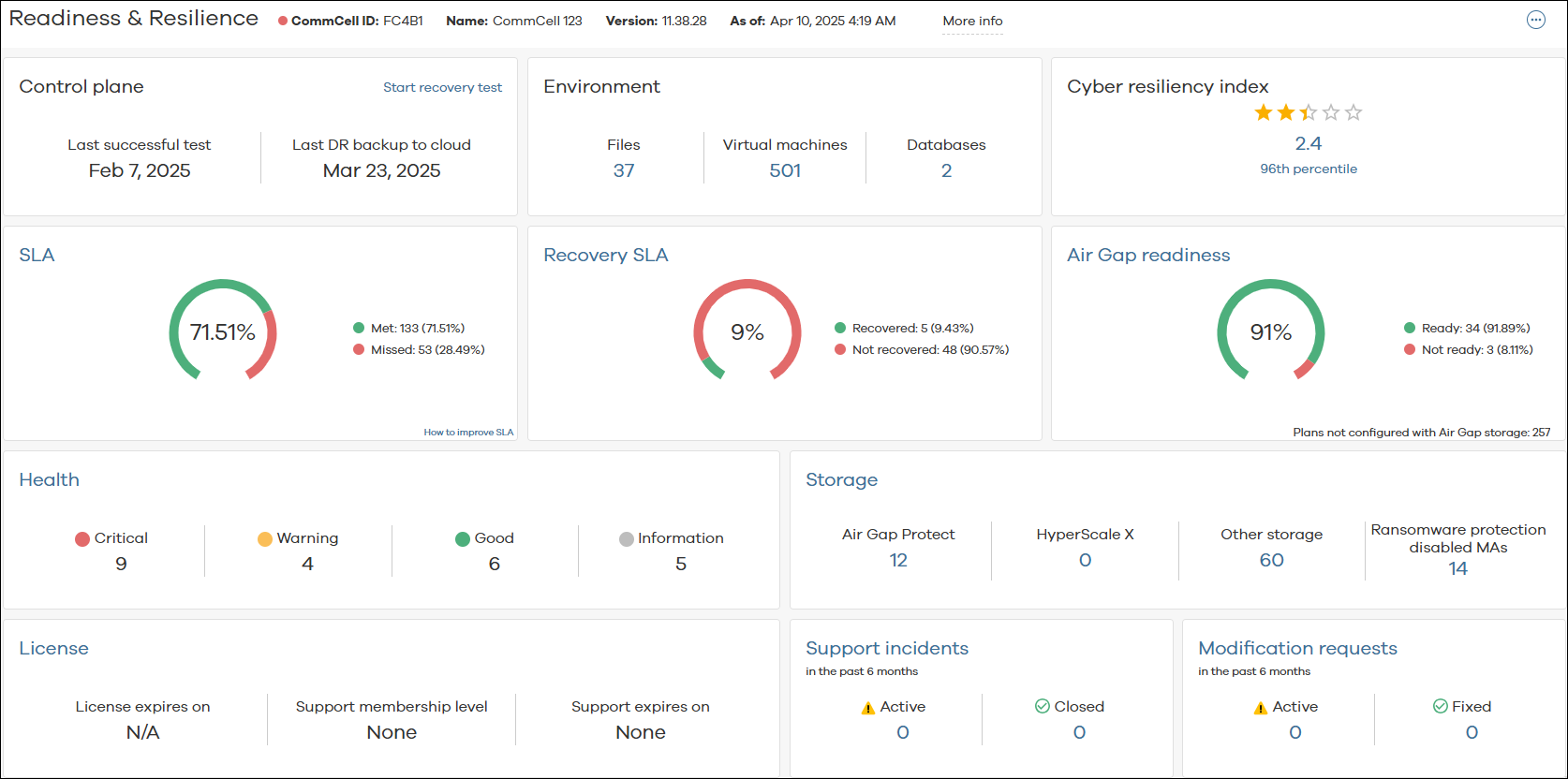This screenshot has height=779, width=1568.
Task: Click the SLA 71.51% donut chart
Action: [223, 331]
